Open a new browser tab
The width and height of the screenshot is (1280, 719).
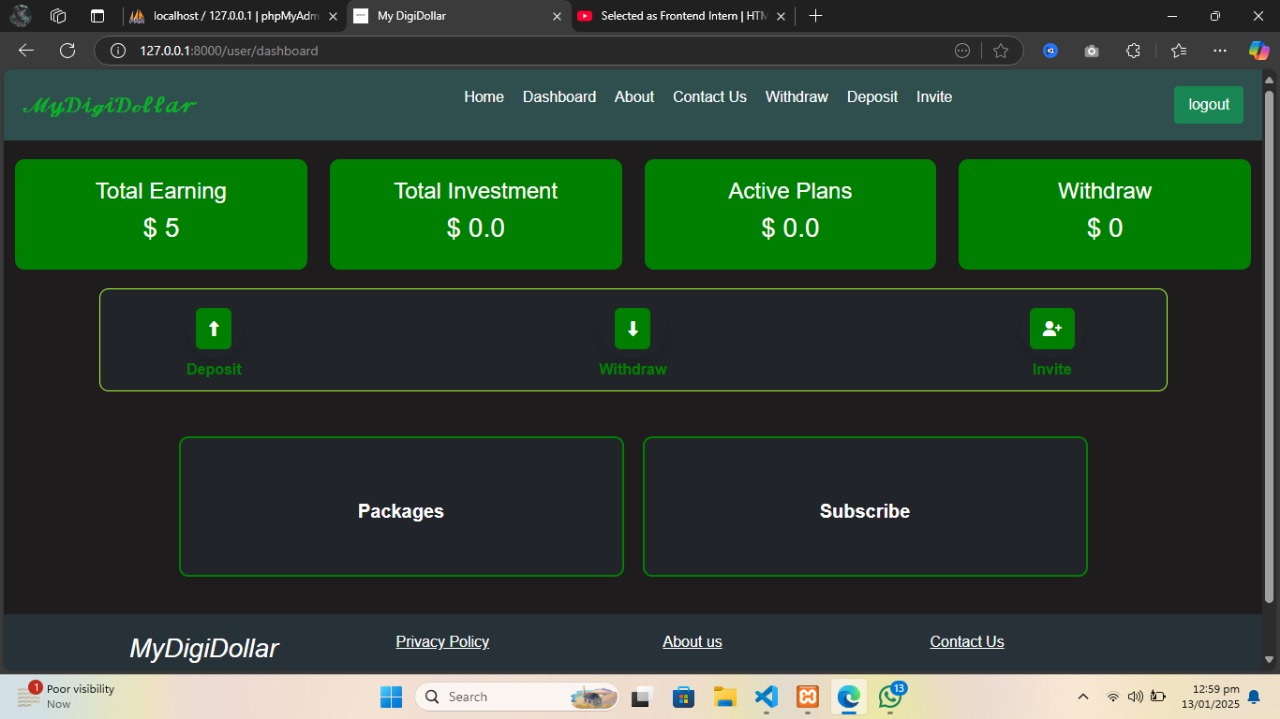[815, 16]
